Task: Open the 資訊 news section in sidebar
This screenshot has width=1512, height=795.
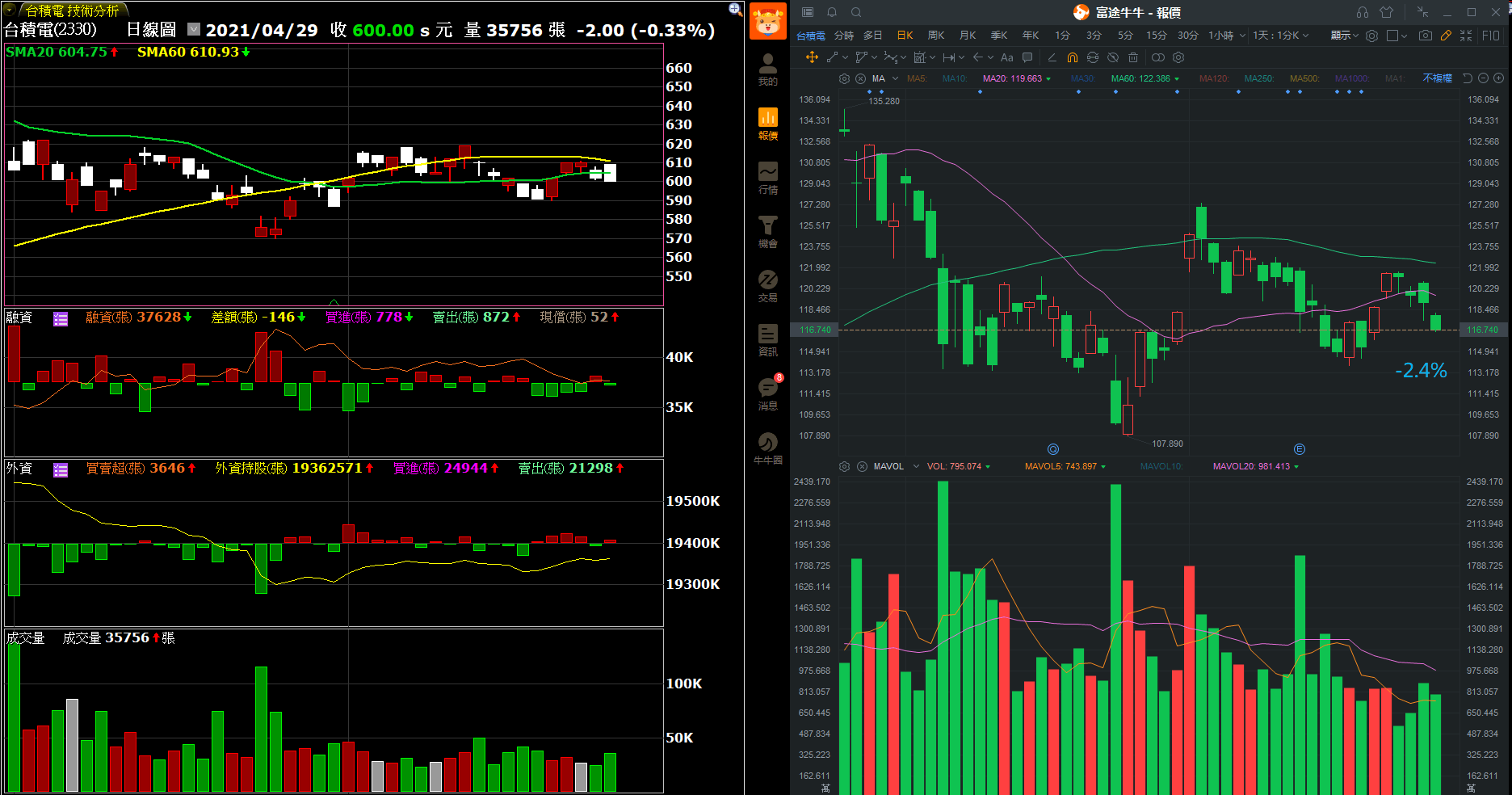Action: (x=767, y=340)
